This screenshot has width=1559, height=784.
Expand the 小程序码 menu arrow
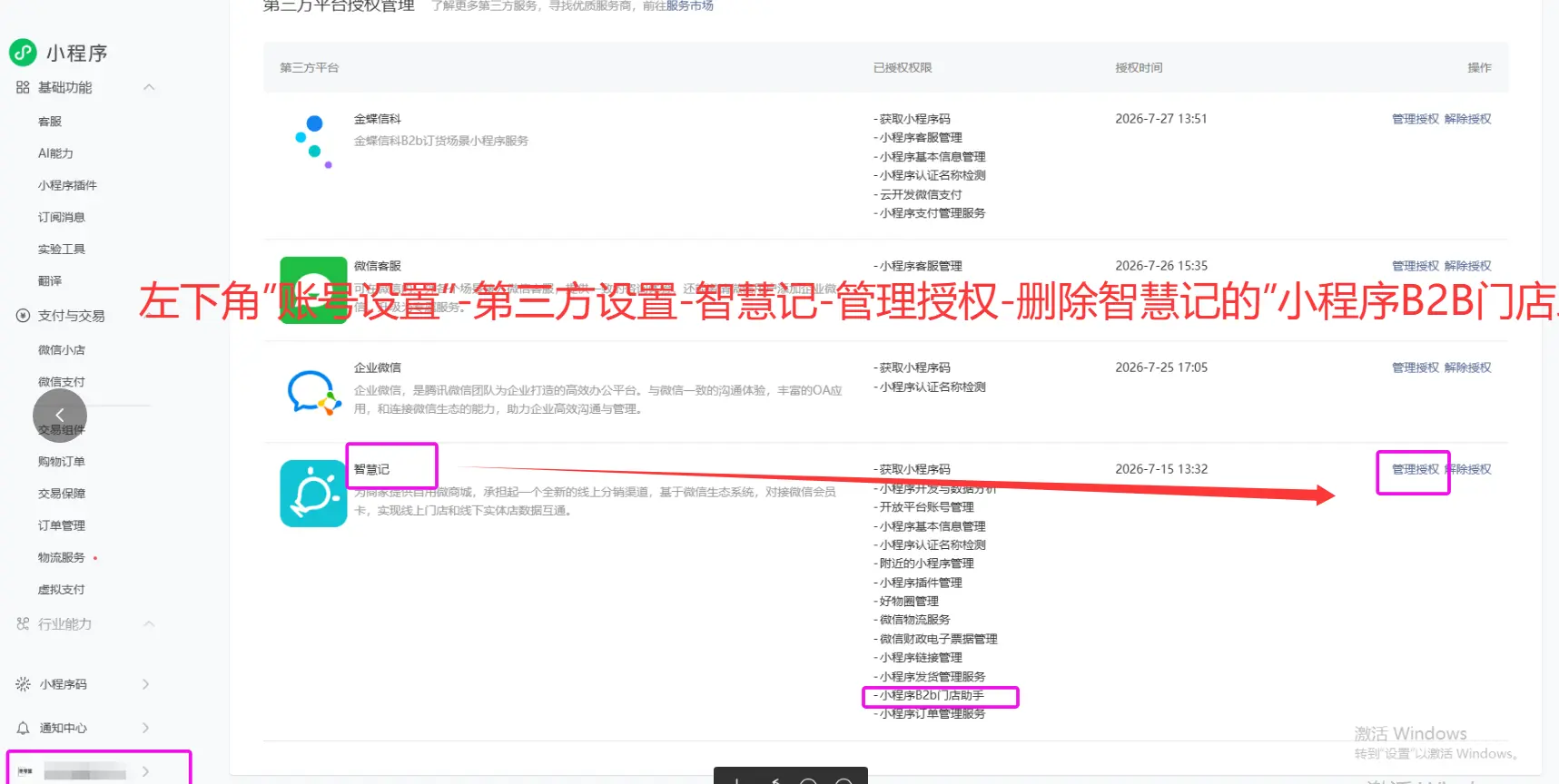(145, 684)
